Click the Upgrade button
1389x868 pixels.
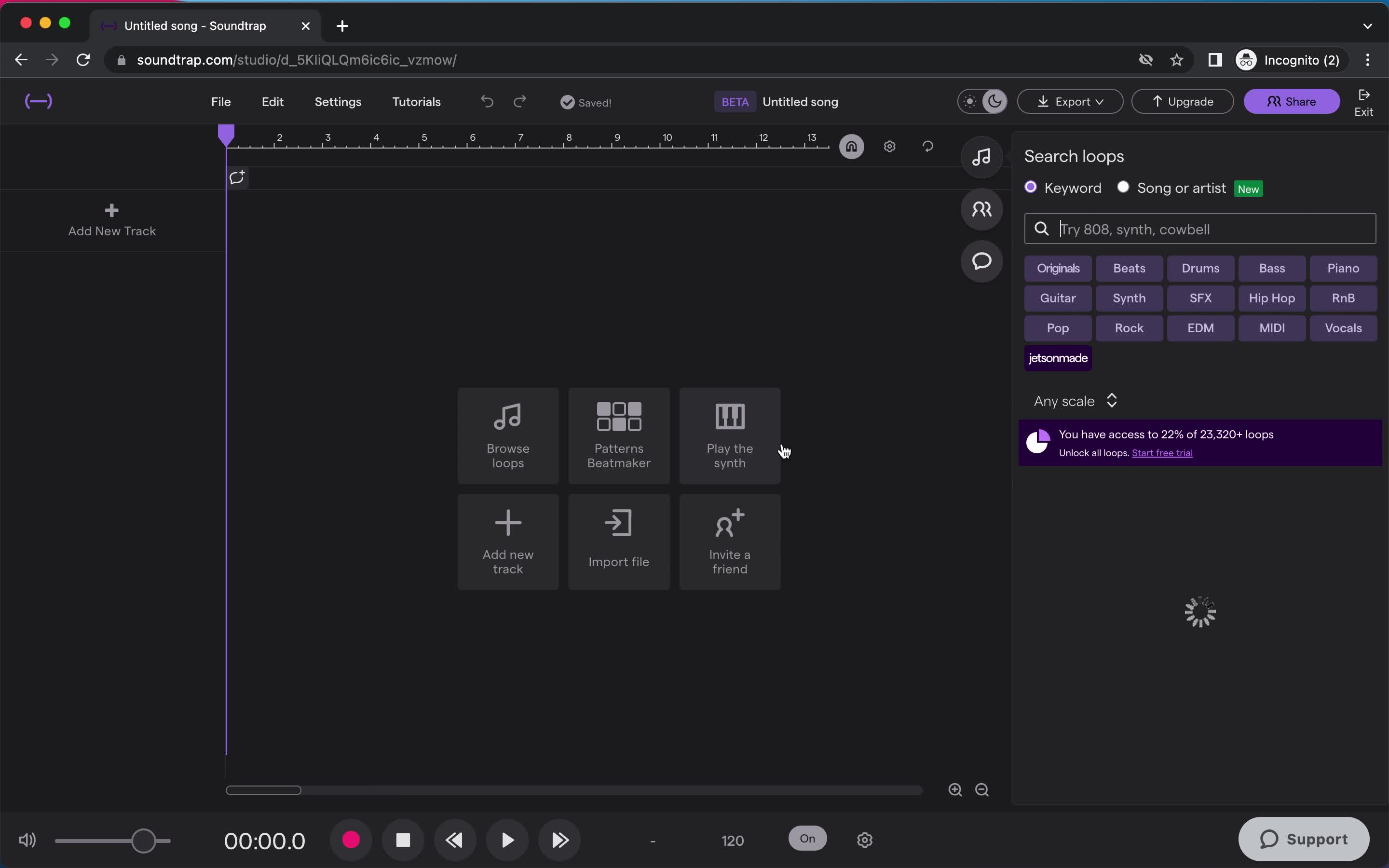(x=1183, y=101)
